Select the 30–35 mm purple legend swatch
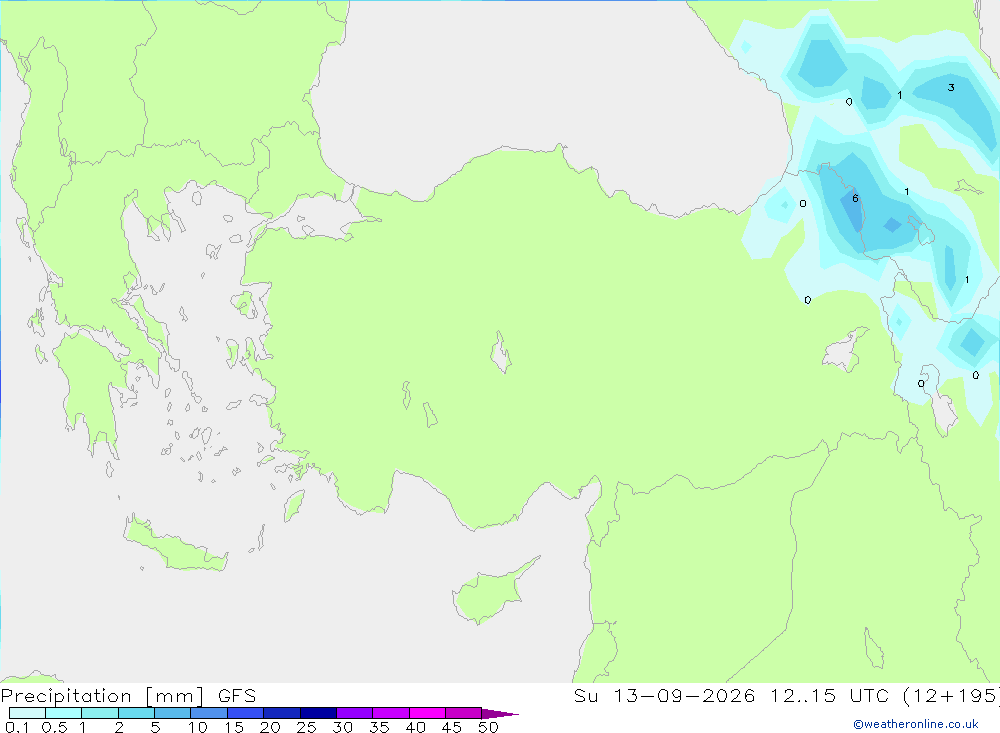The image size is (1000, 733). point(354,713)
